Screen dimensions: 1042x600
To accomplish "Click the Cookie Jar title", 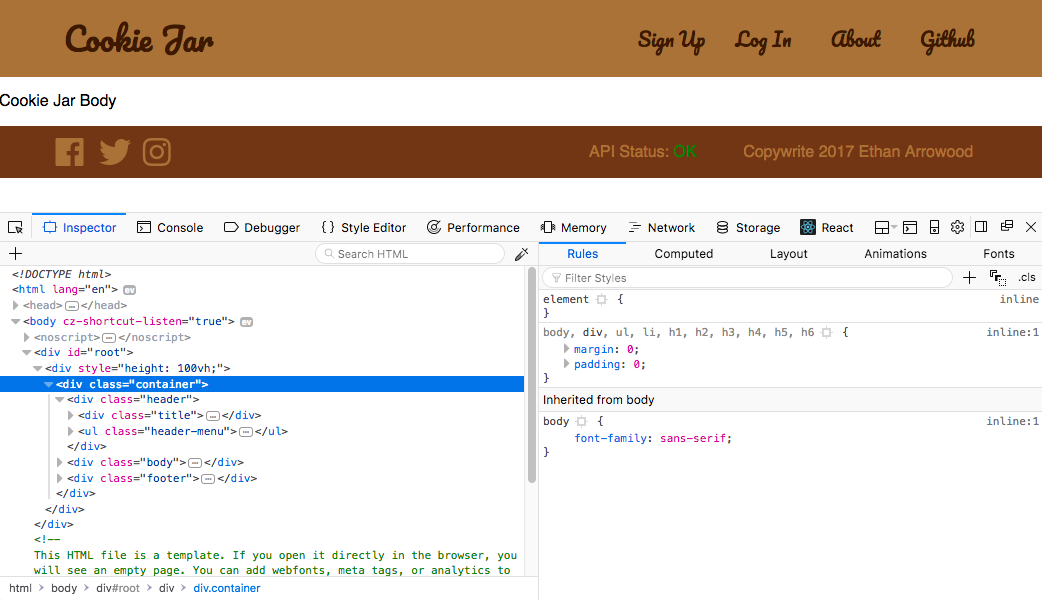I will point(140,40).
